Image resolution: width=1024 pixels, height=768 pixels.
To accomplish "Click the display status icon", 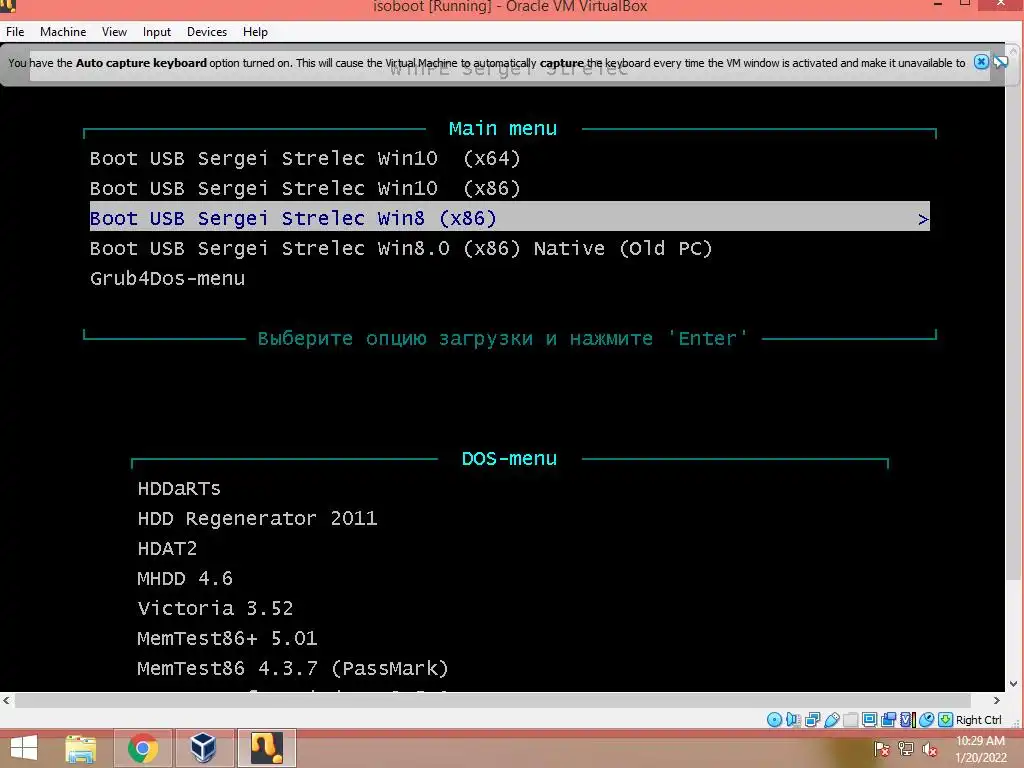I will 869,720.
